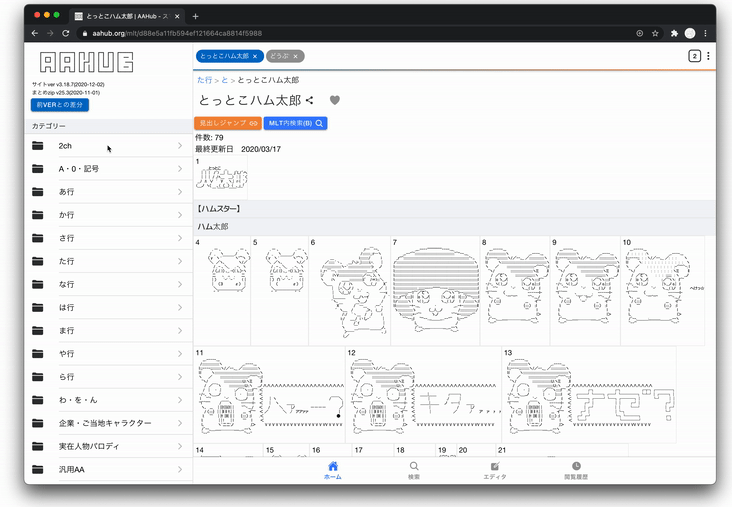Screen dimensions: 732x507
Task: Close the とっとこハム太郎 browser tab
Action: click(x=177, y=16)
